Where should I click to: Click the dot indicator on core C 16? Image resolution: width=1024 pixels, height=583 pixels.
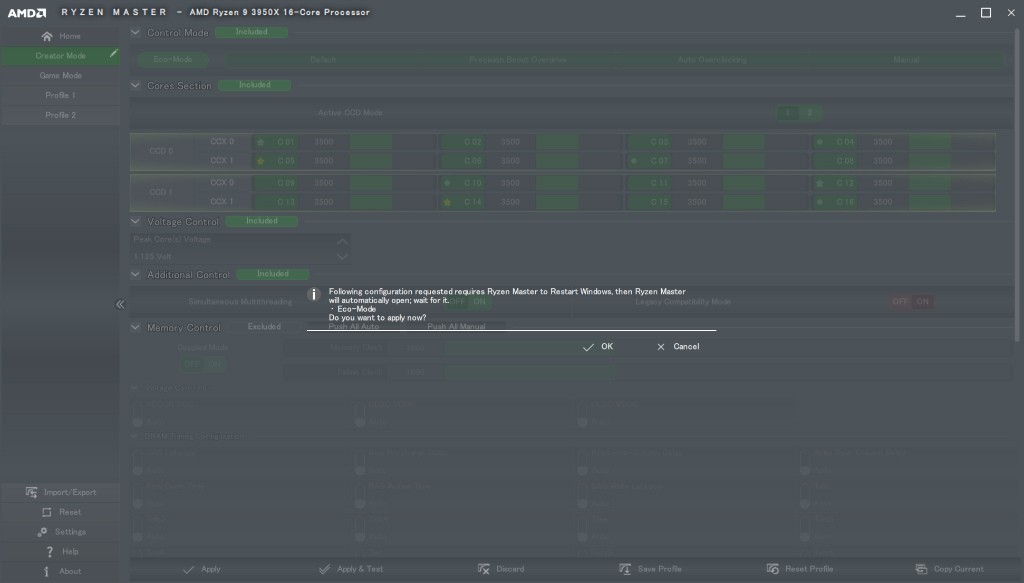tap(820, 202)
